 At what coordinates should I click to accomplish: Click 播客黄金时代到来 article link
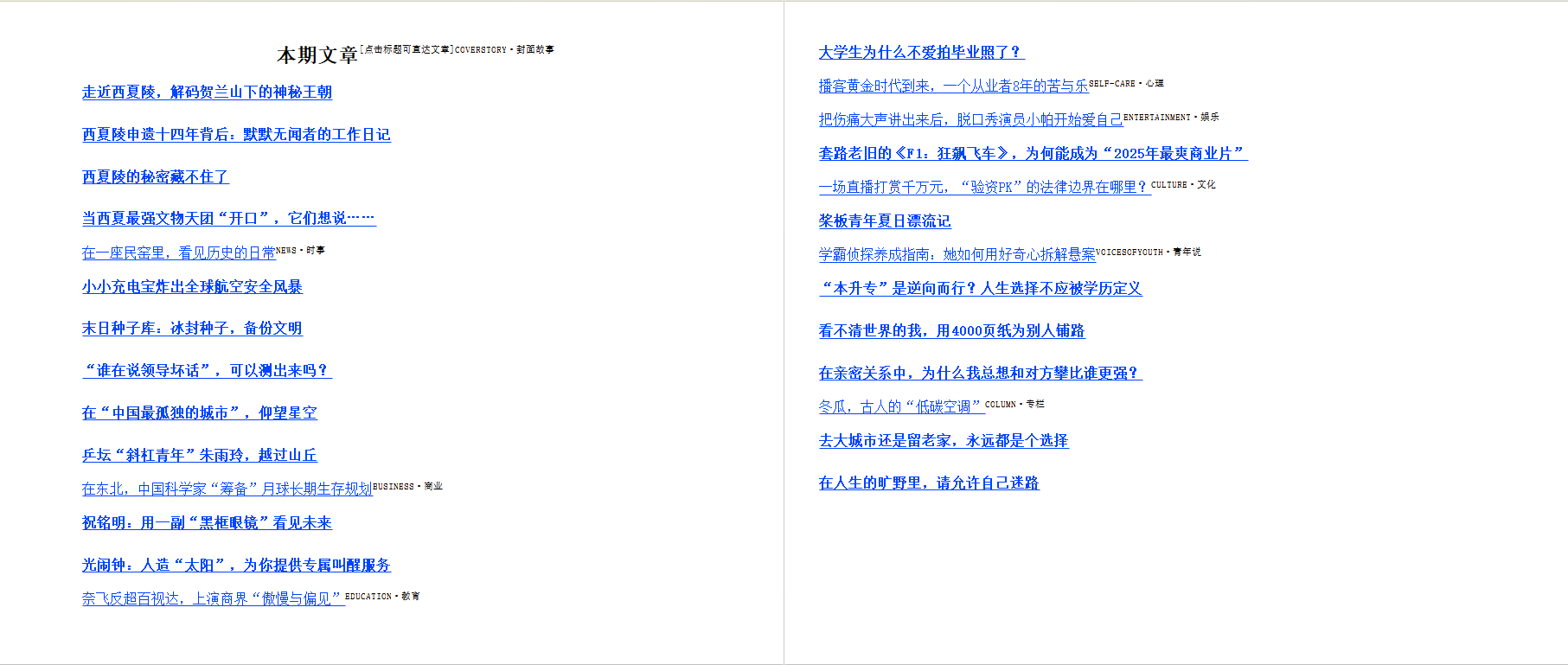tap(953, 86)
